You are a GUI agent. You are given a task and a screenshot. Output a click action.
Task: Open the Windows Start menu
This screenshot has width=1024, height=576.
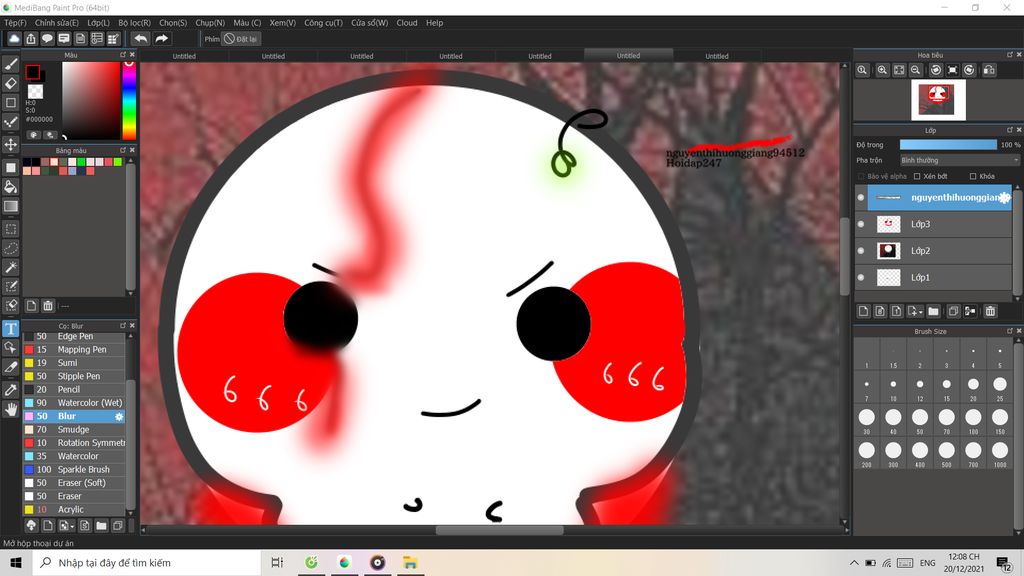coord(16,562)
